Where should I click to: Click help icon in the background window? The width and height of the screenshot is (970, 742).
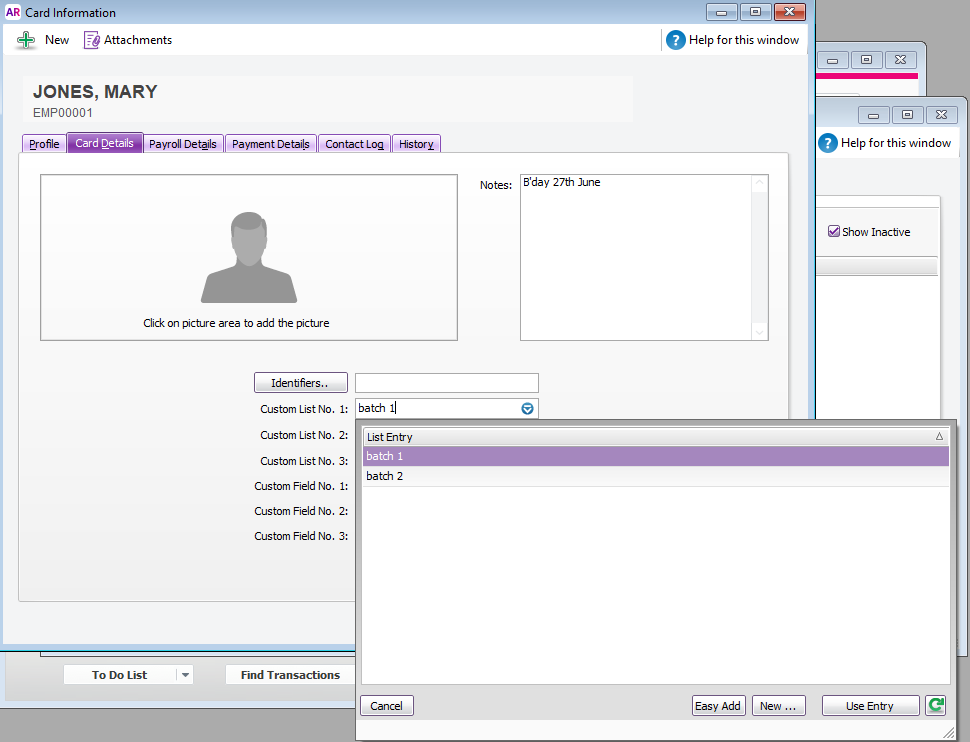pyautogui.click(x=828, y=143)
